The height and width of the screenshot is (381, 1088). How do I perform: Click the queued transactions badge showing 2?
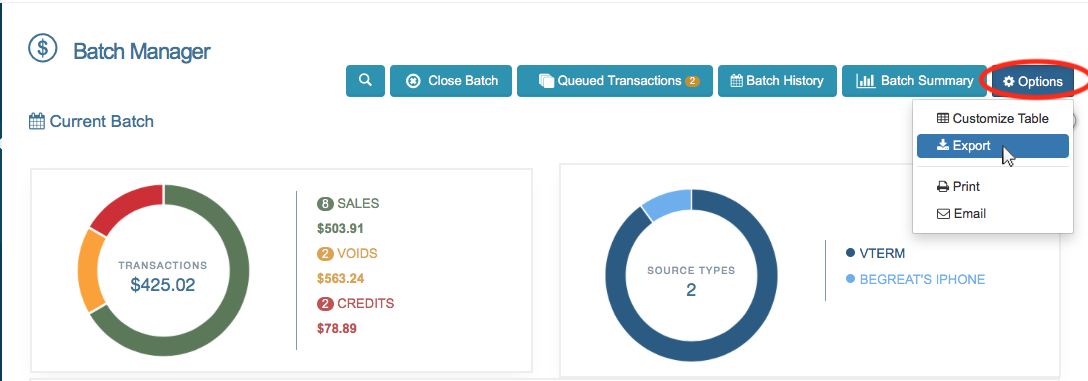[x=692, y=81]
